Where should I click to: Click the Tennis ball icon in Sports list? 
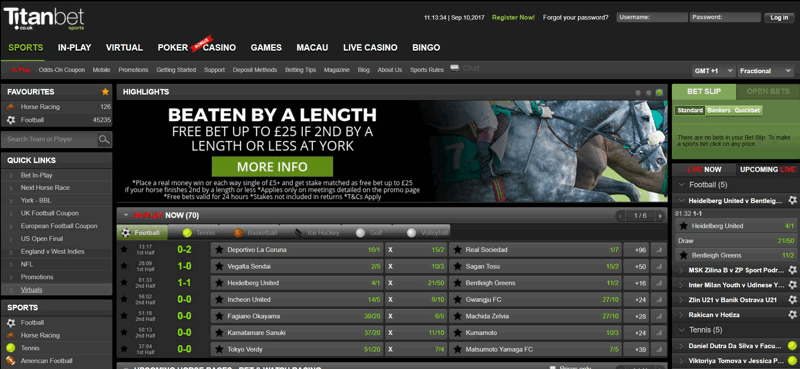pos(11,348)
